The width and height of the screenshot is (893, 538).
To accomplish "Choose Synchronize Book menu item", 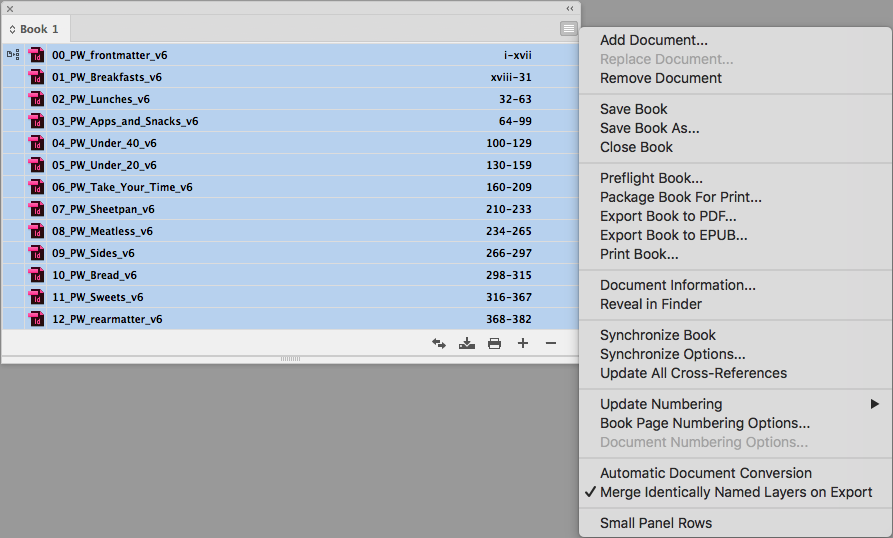I will [658, 335].
